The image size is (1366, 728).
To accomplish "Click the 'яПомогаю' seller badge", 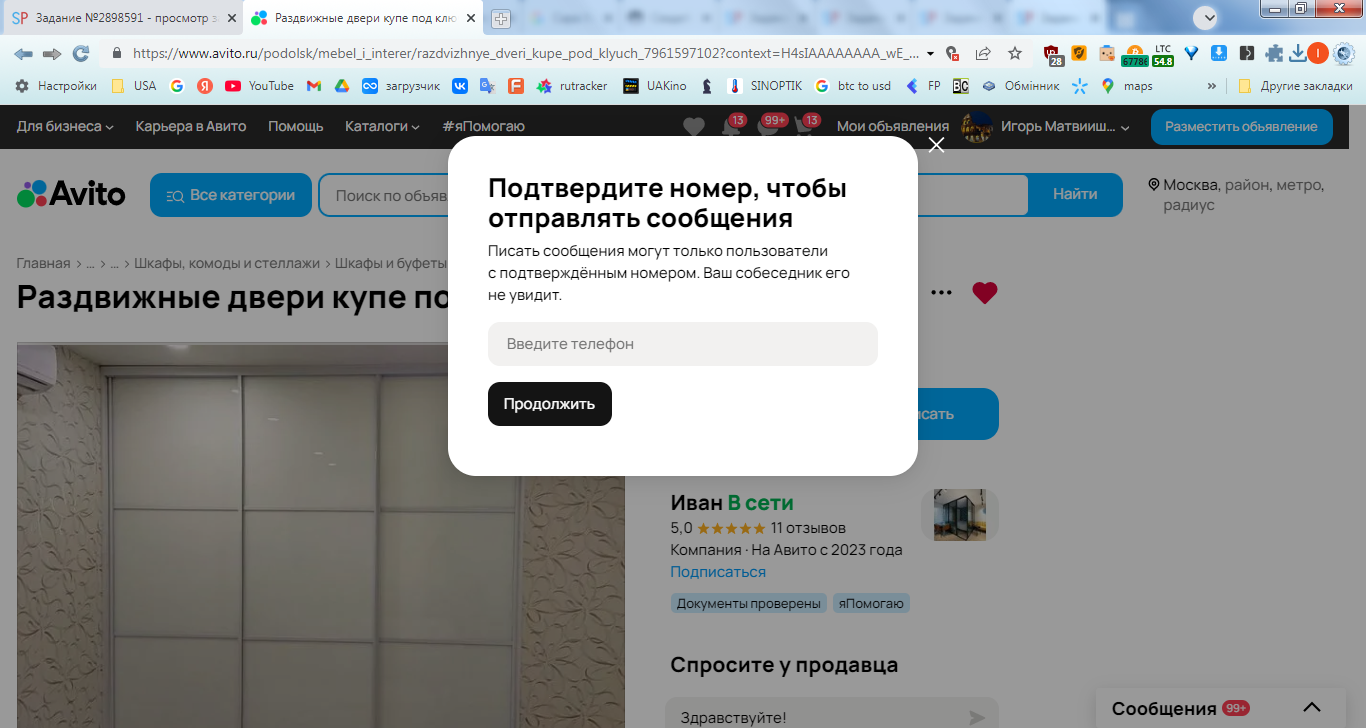I will click(871, 604).
